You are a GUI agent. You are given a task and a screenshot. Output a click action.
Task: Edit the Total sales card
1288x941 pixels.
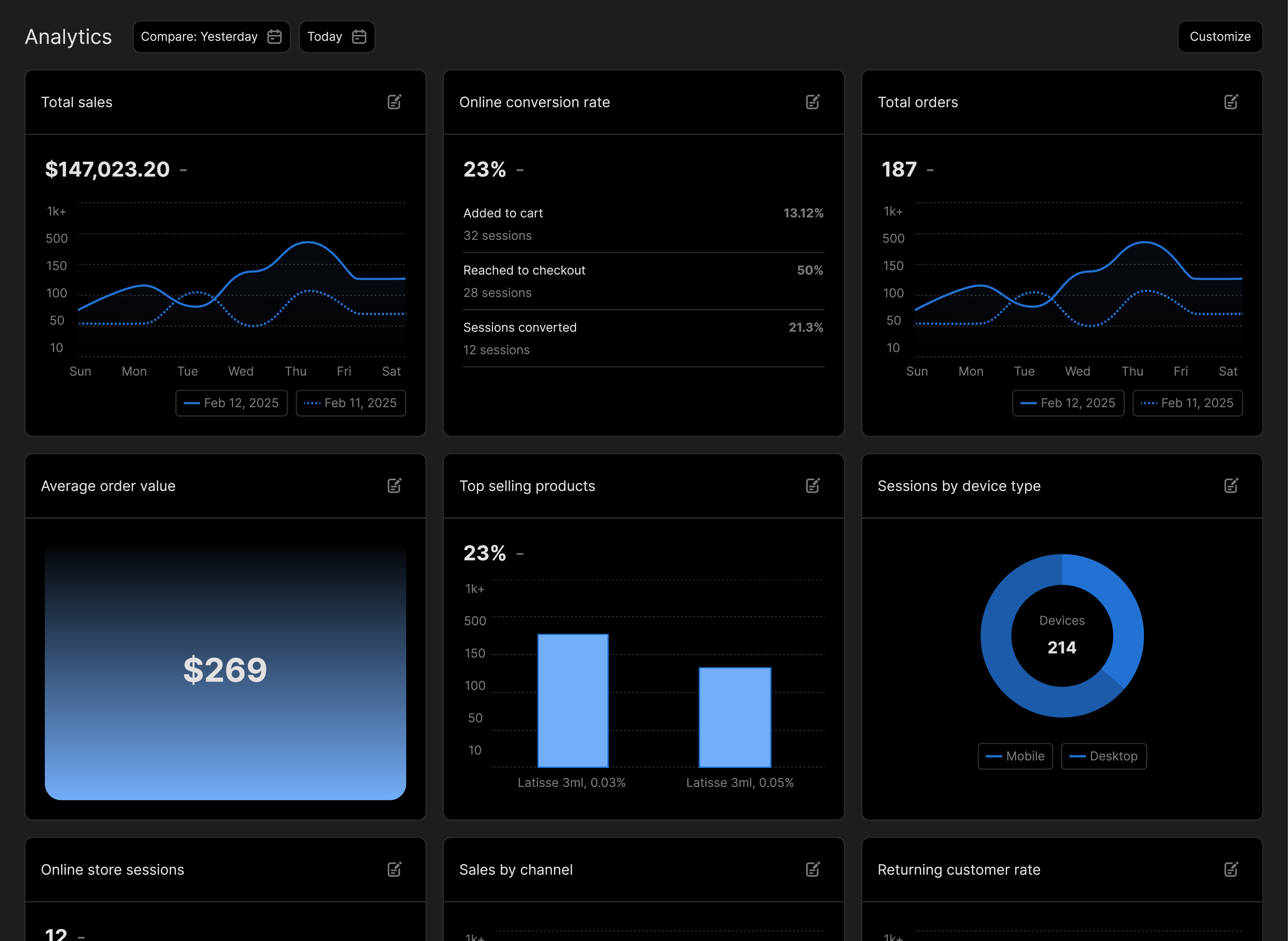click(x=395, y=102)
